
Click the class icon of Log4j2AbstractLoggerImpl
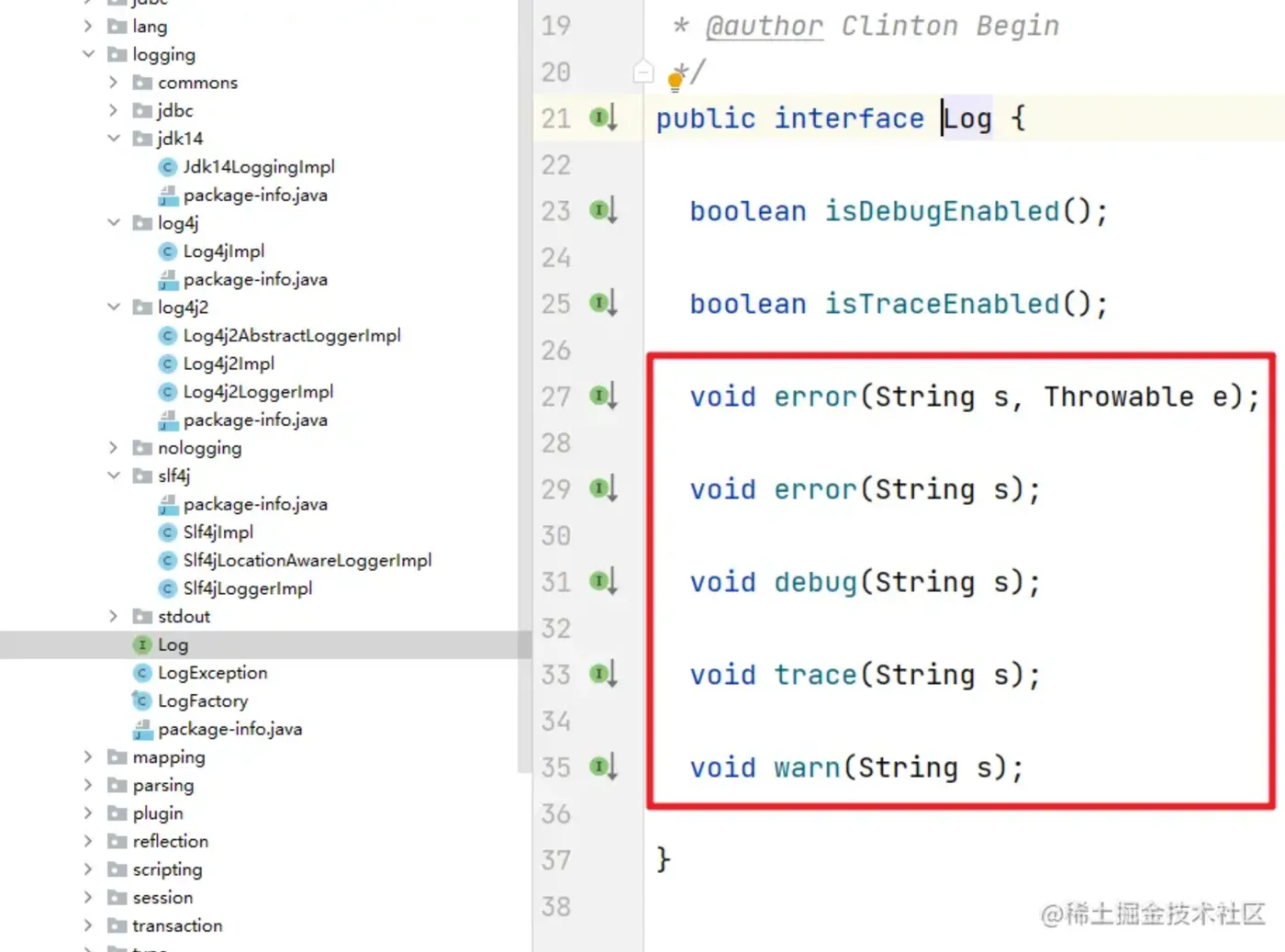click(x=167, y=336)
